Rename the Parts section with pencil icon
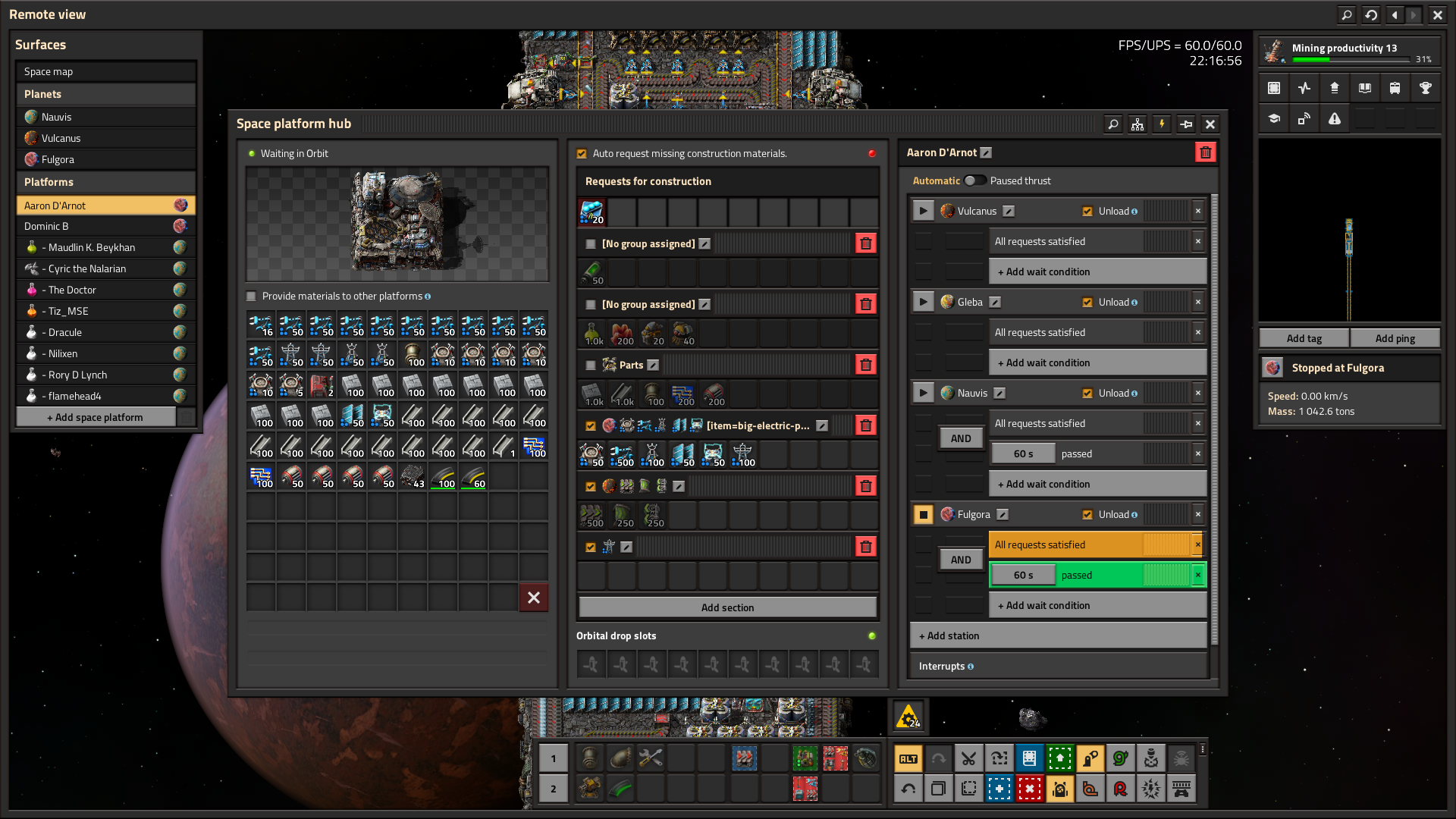Screen dimensions: 1456x819 point(653,365)
